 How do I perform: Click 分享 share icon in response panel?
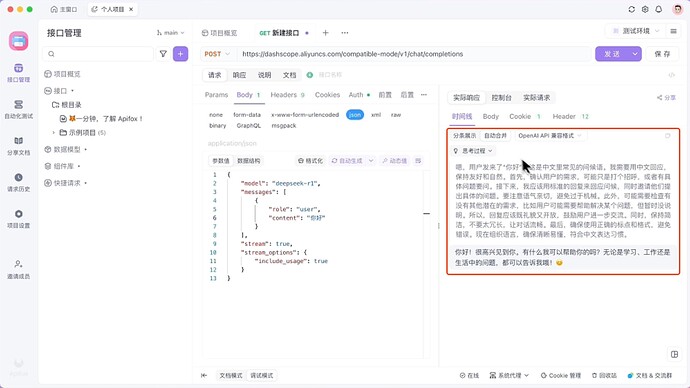point(666,98)
